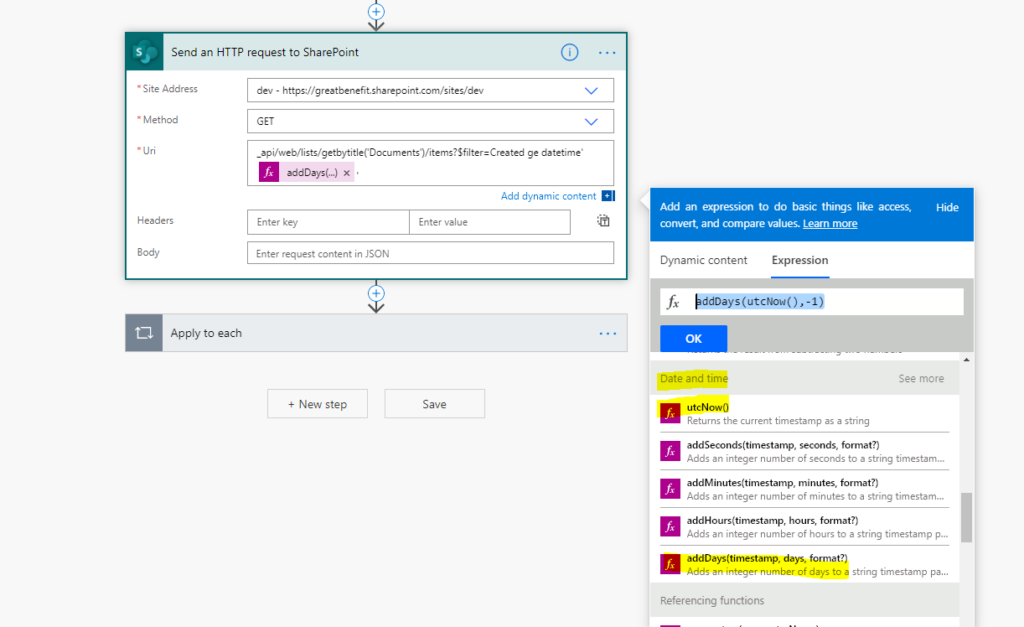Click the function list scrollbar thumb

click(x=967, y=517)
